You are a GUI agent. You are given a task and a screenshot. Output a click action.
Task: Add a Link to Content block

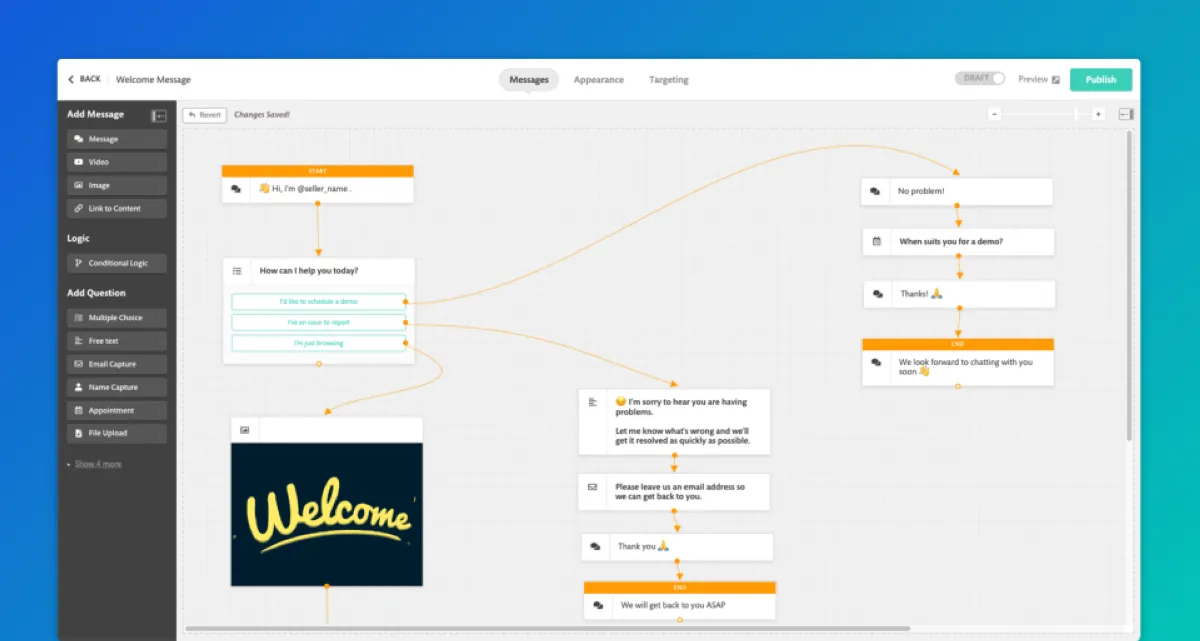117,208
